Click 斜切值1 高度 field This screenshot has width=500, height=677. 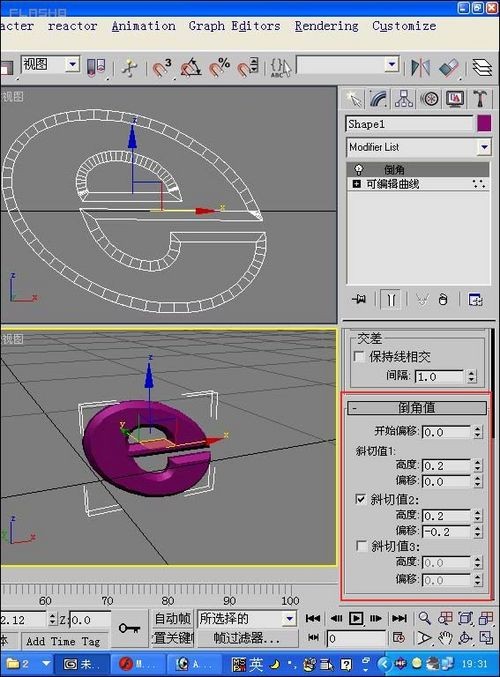446,466
